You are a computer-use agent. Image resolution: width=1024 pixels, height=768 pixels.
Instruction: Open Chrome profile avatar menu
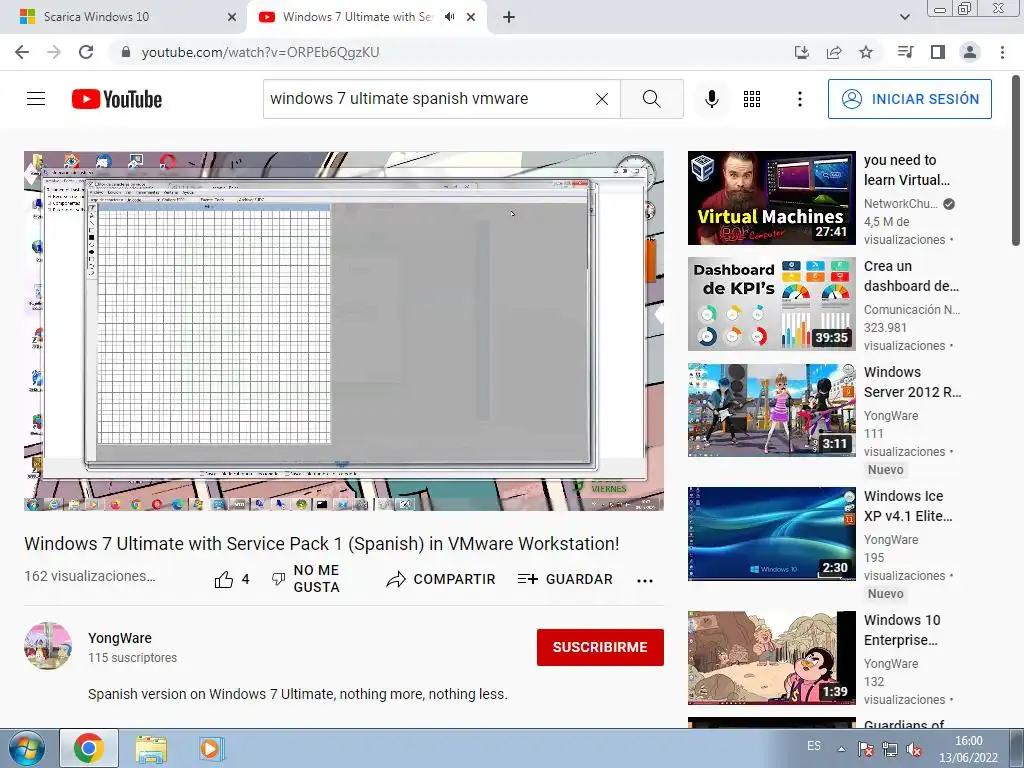click(x=970, y=52)
